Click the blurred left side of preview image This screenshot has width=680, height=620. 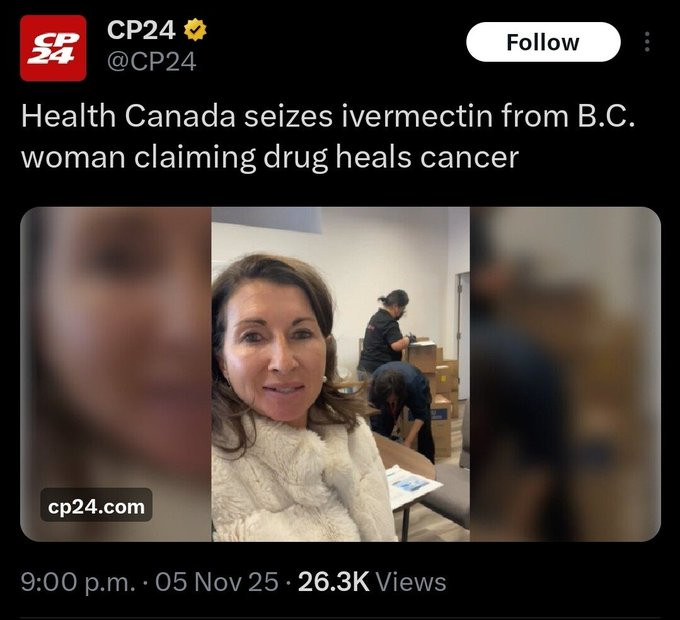[x=116, y=374]
